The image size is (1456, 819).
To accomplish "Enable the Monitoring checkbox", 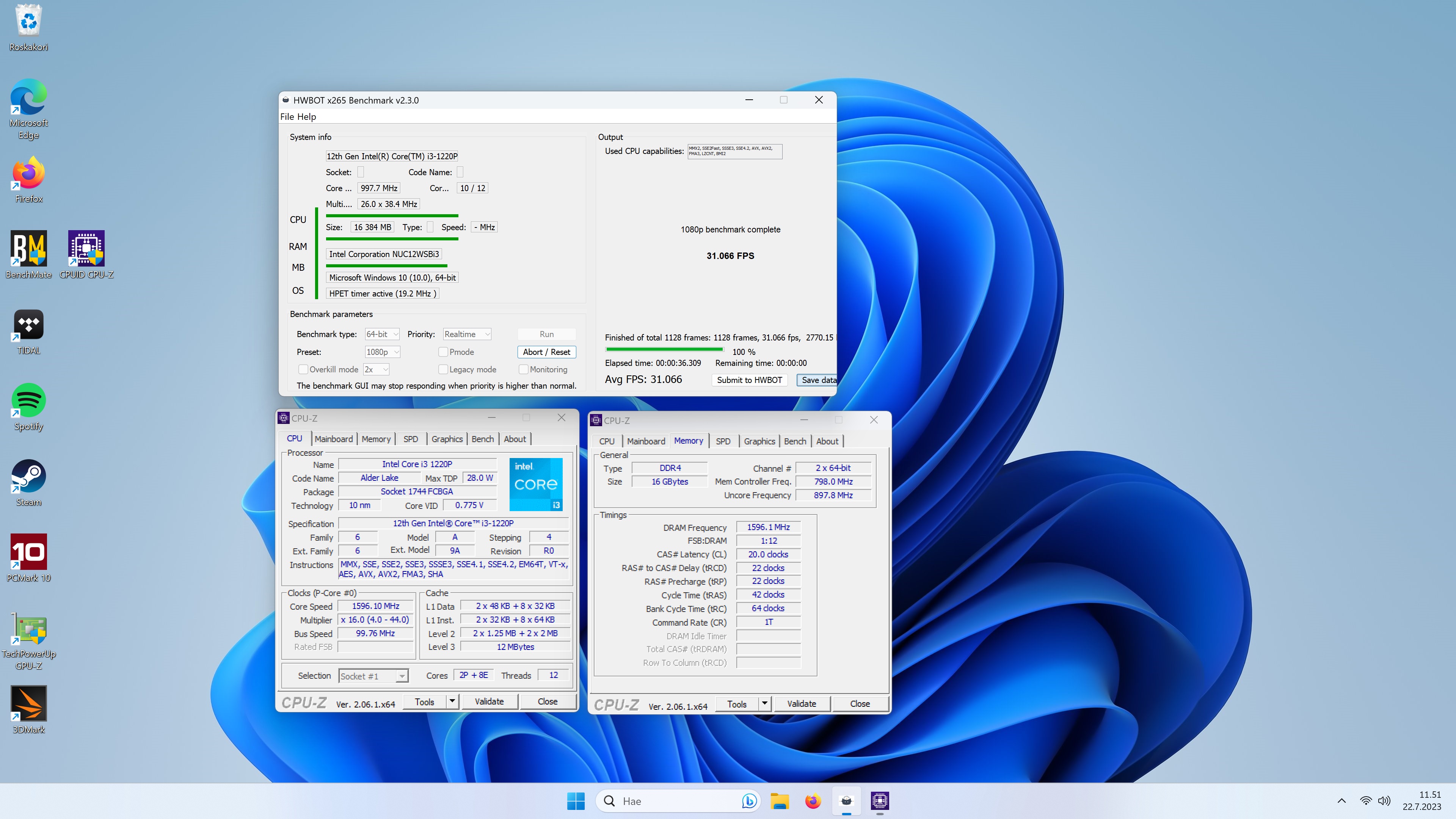I will coord(523,369).
